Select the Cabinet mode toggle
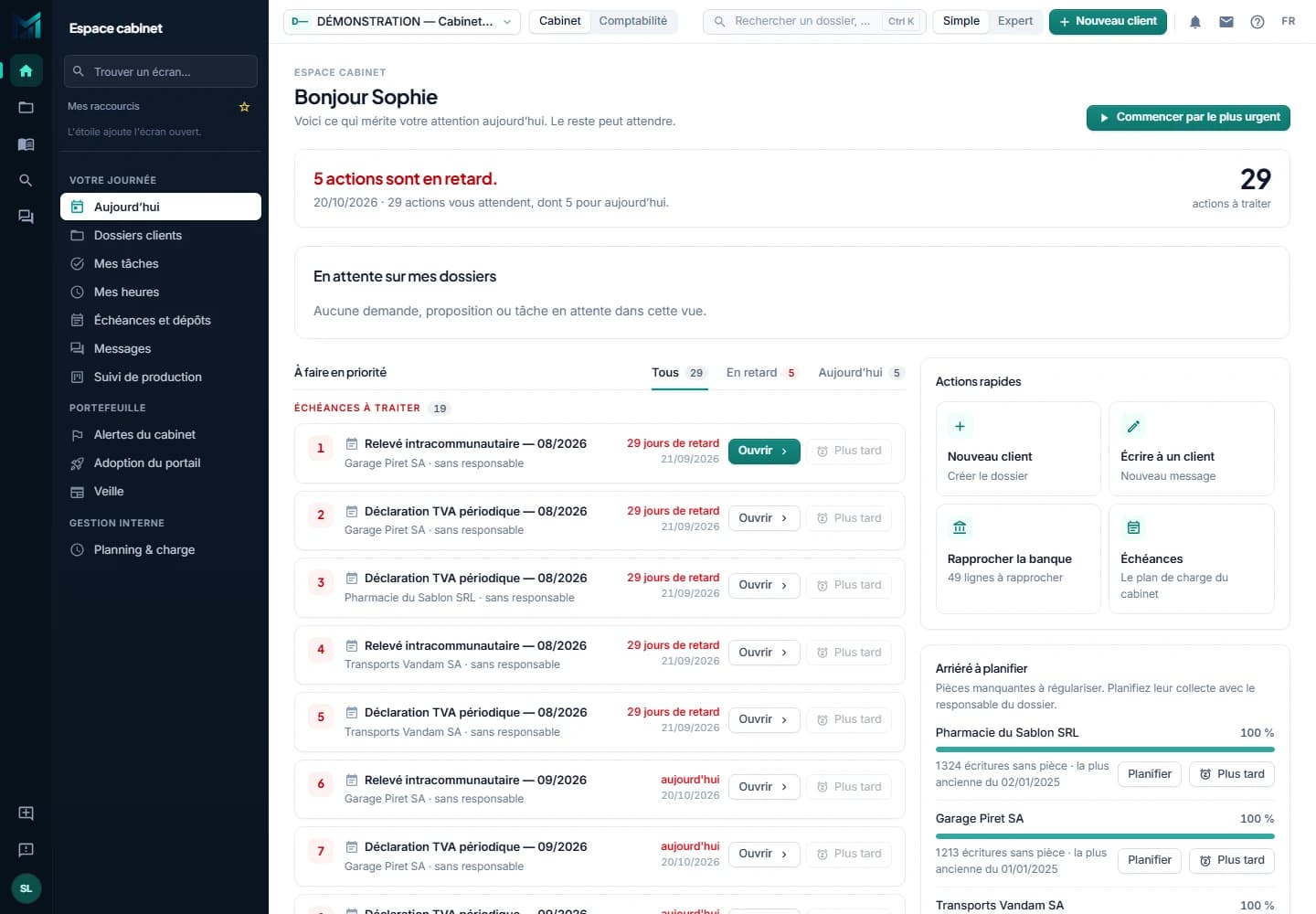The width and height of the screenshot is (1316, 914). 560,21
